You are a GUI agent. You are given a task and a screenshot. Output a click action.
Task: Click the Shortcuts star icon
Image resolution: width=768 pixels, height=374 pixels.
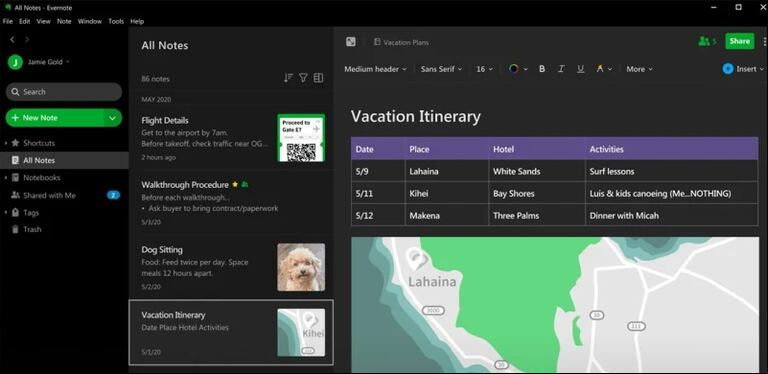(15, 143)
